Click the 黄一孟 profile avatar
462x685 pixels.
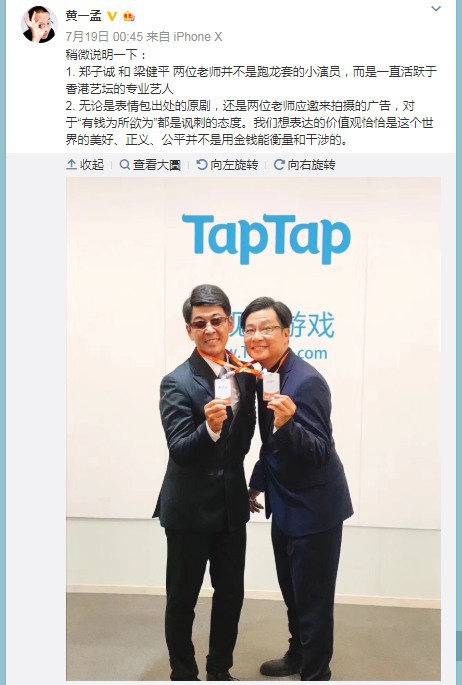(39, 24)
